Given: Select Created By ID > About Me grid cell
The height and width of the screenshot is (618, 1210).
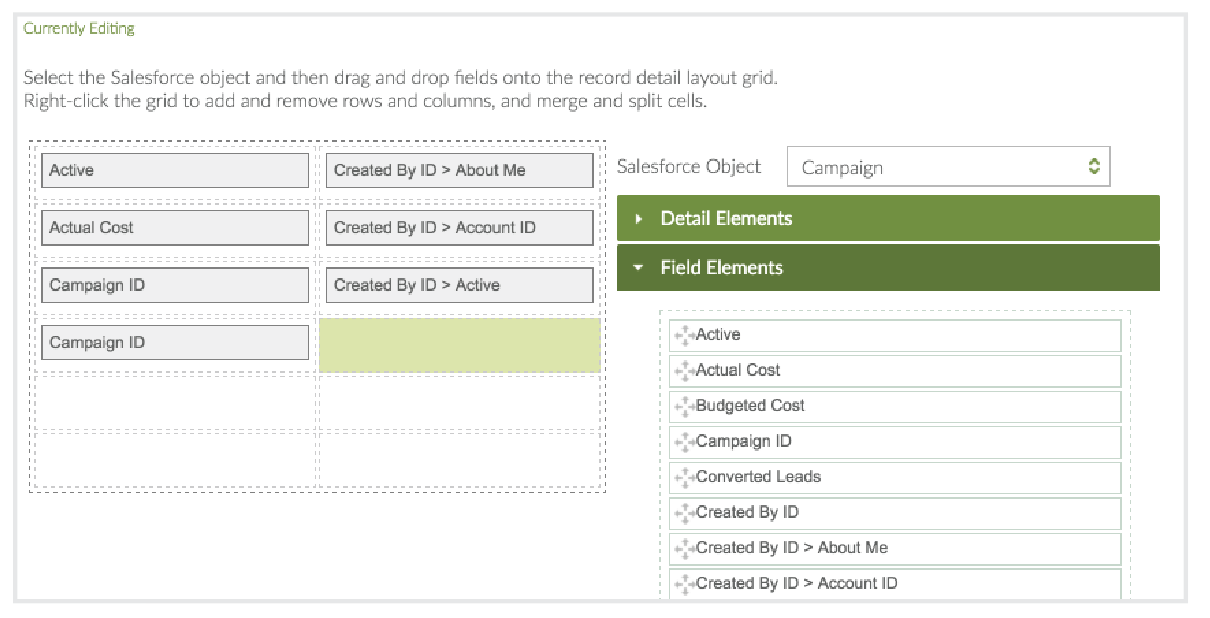Looking at the screenshot, I should [x=459, y=171].
